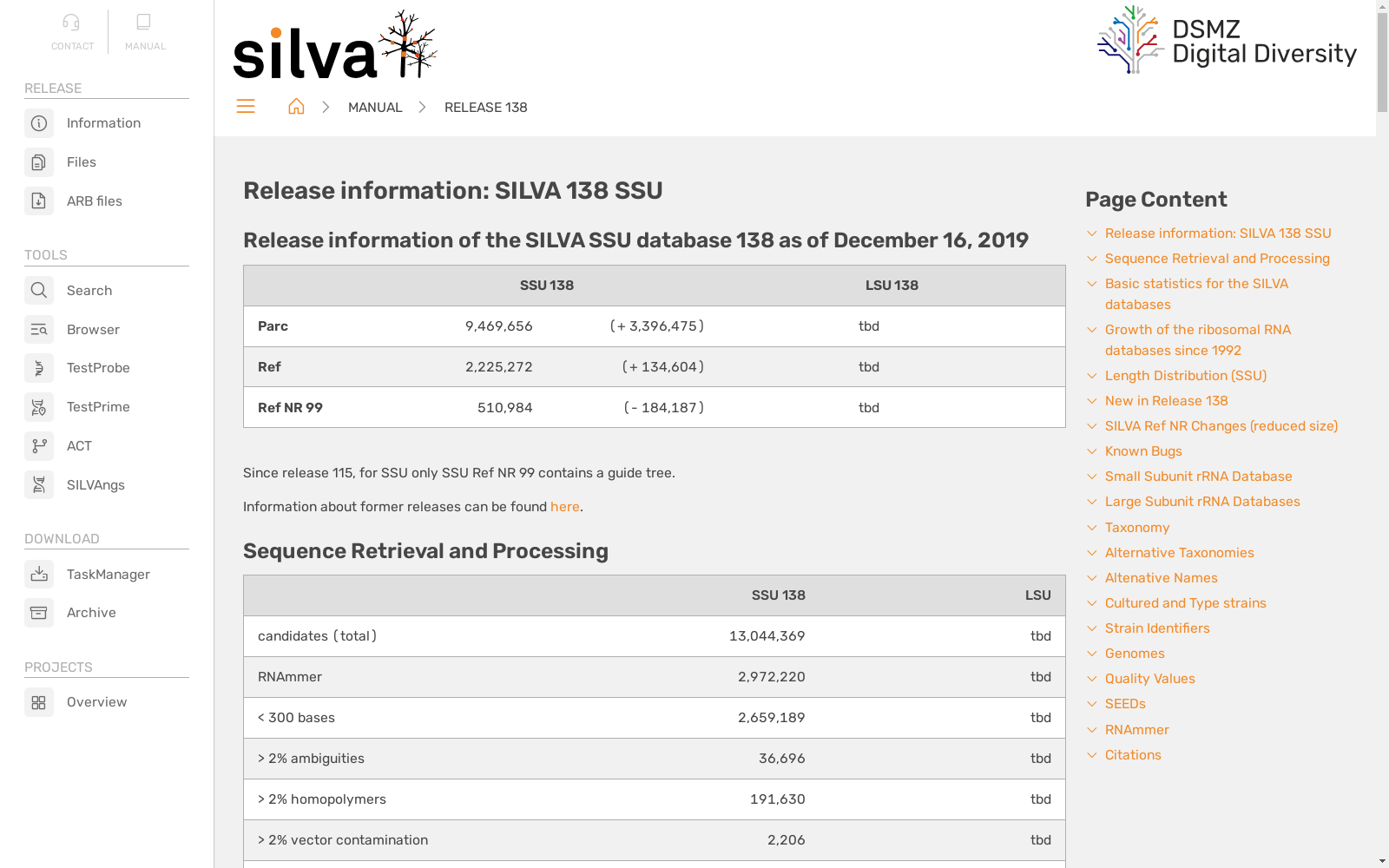The width and height of the screenshot is (1389, 868).
Task: Expand the 'Growth of the ribosomal RNA' chevron
Action: [1092, 330]
